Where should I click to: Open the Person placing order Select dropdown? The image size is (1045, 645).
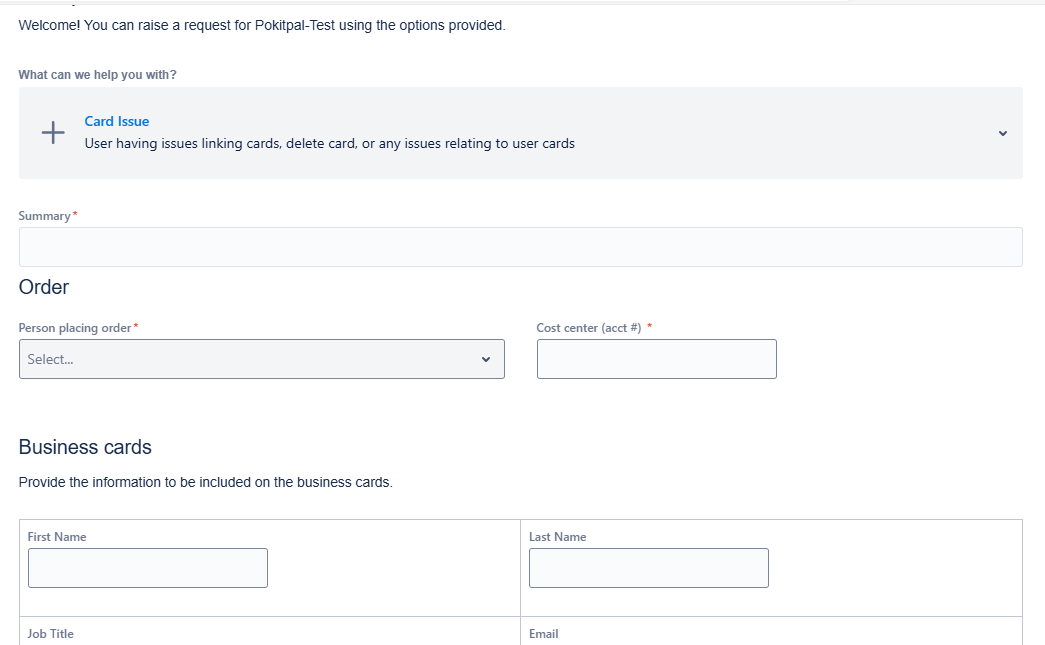coord(262,359)
